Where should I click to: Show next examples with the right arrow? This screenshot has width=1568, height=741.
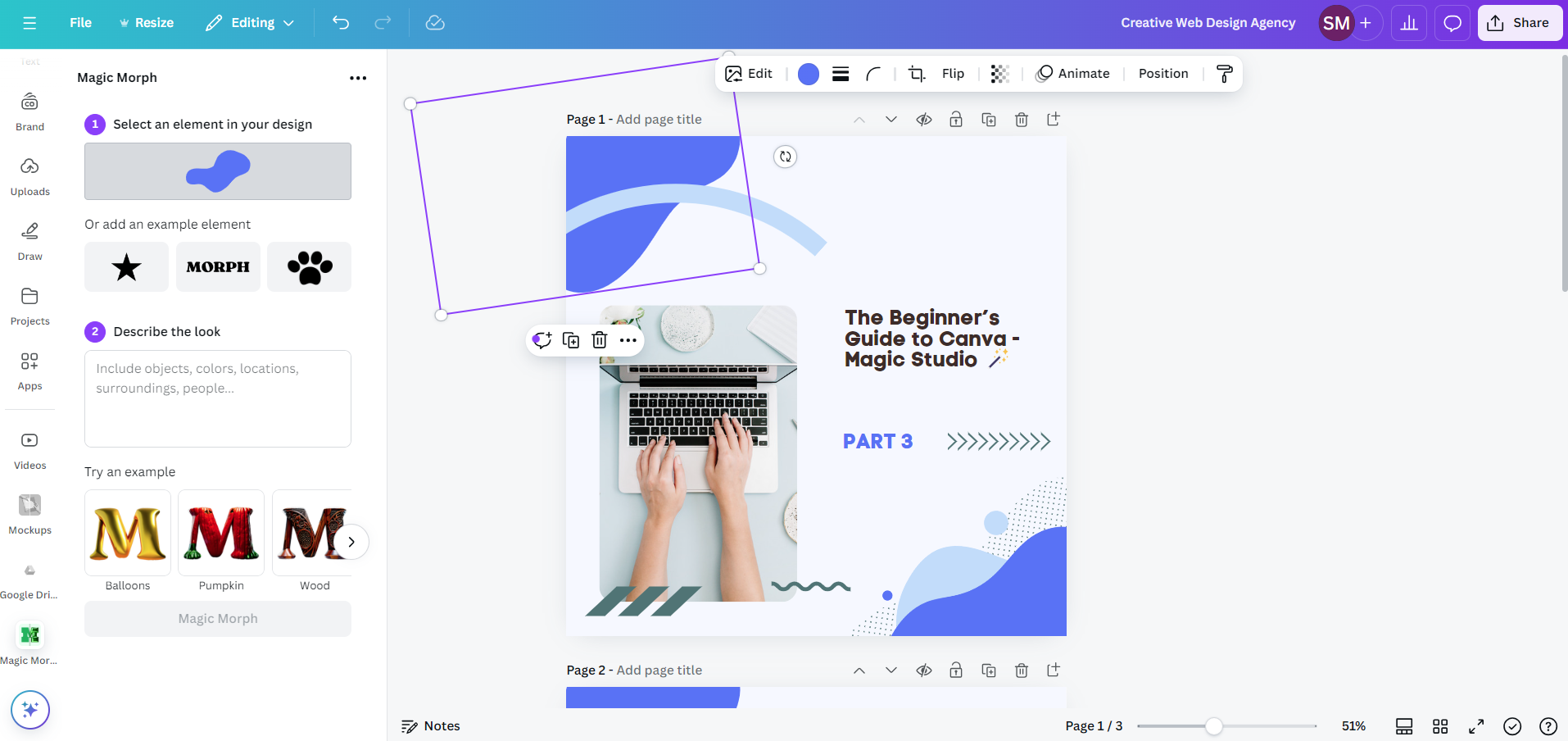pos(351,542)
